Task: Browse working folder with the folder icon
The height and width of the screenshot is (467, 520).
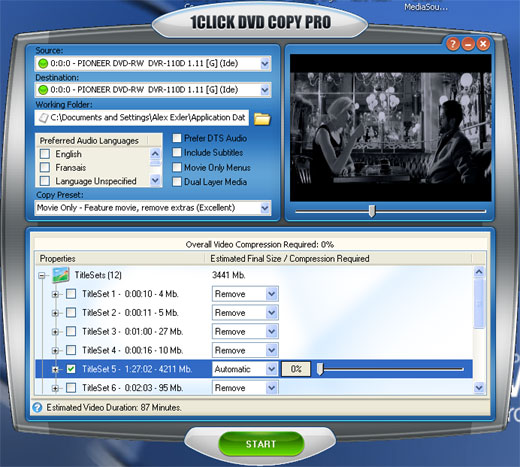Action: click(262, 119)
